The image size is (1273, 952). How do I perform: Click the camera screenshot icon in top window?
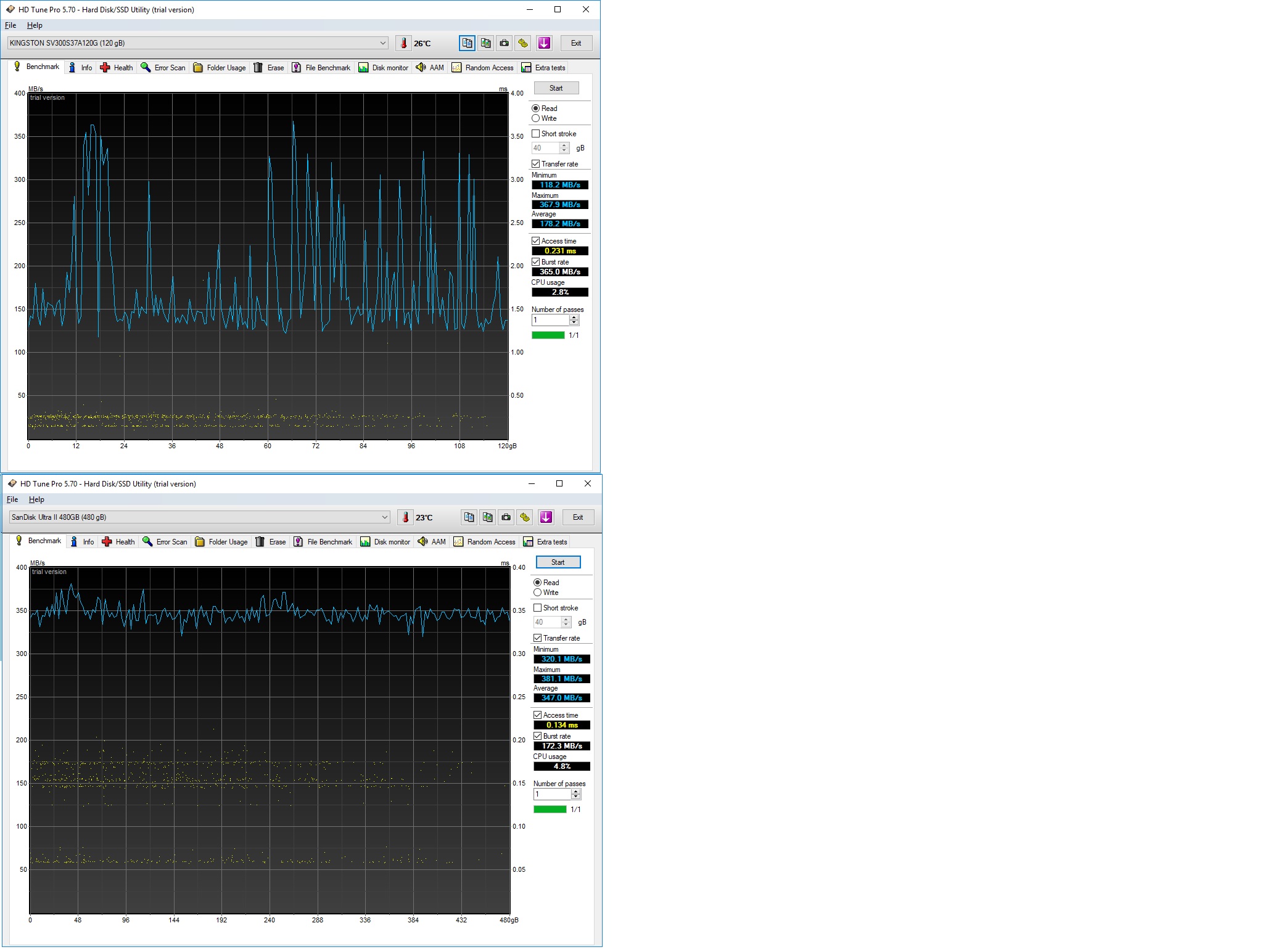tap(504, 43)
